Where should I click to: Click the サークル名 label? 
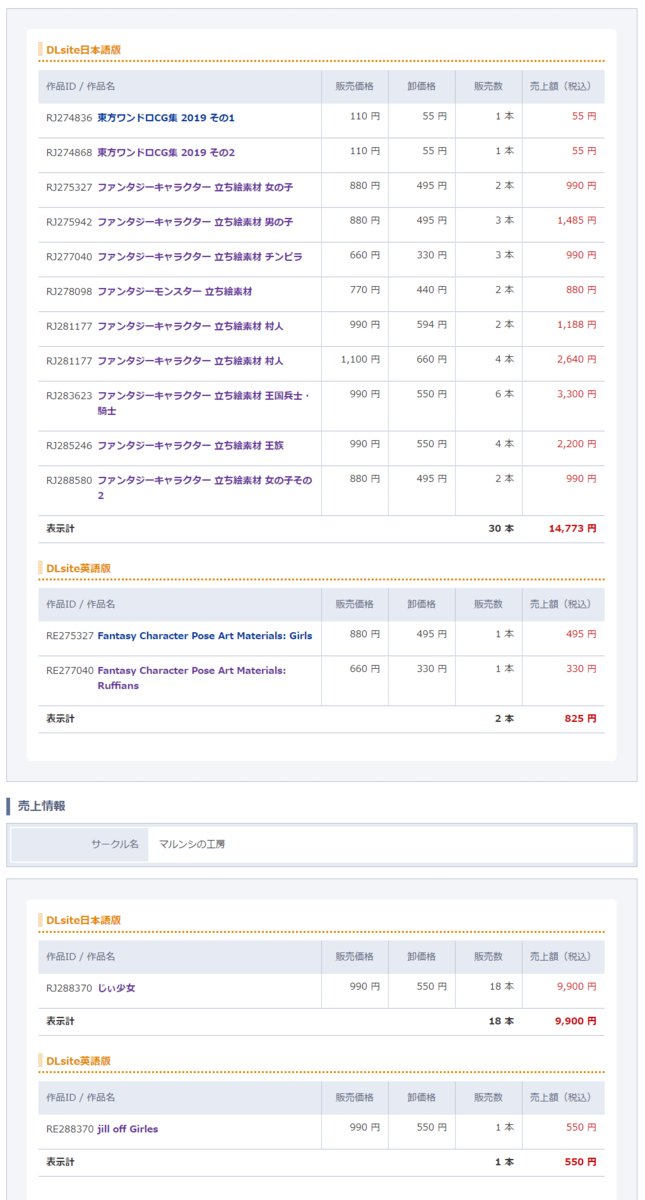pyautogui.click(x=115, y=845)
